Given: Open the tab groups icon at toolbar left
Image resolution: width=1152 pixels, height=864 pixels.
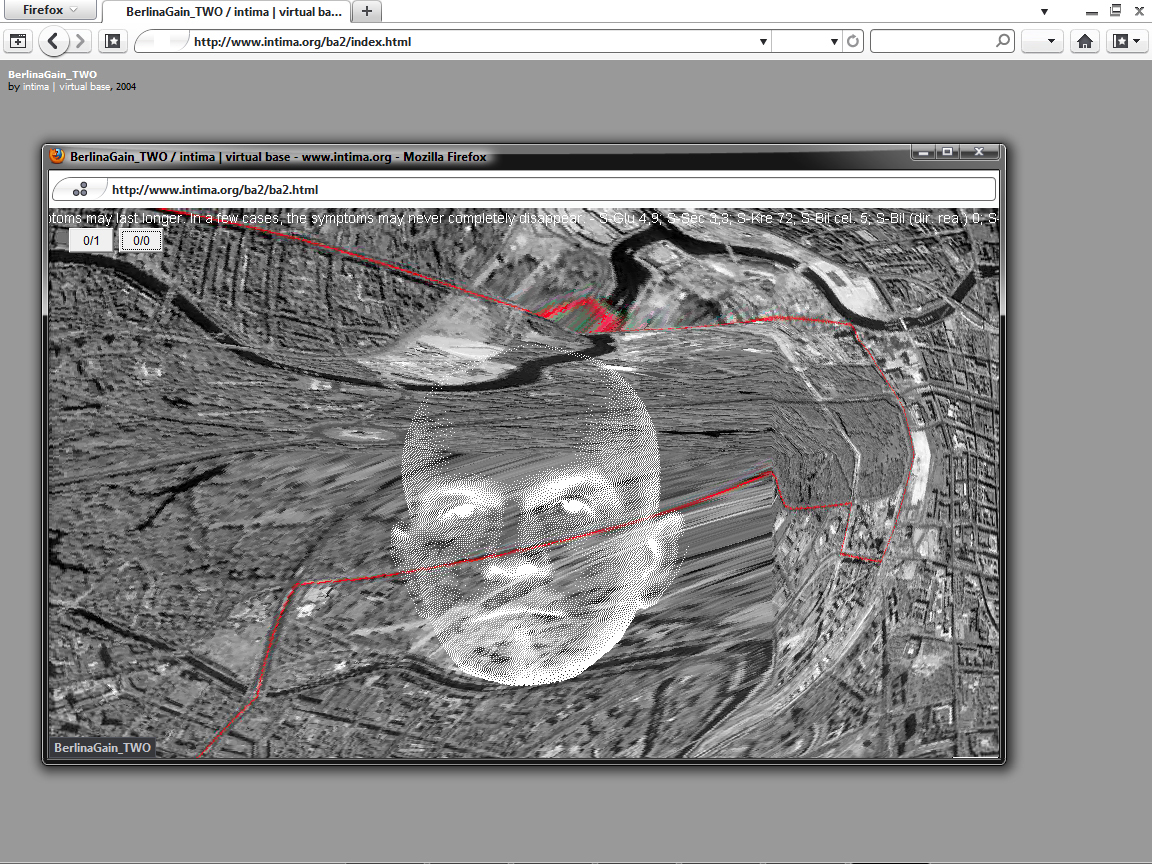Looking at the screenshot, I should [17, 42].
